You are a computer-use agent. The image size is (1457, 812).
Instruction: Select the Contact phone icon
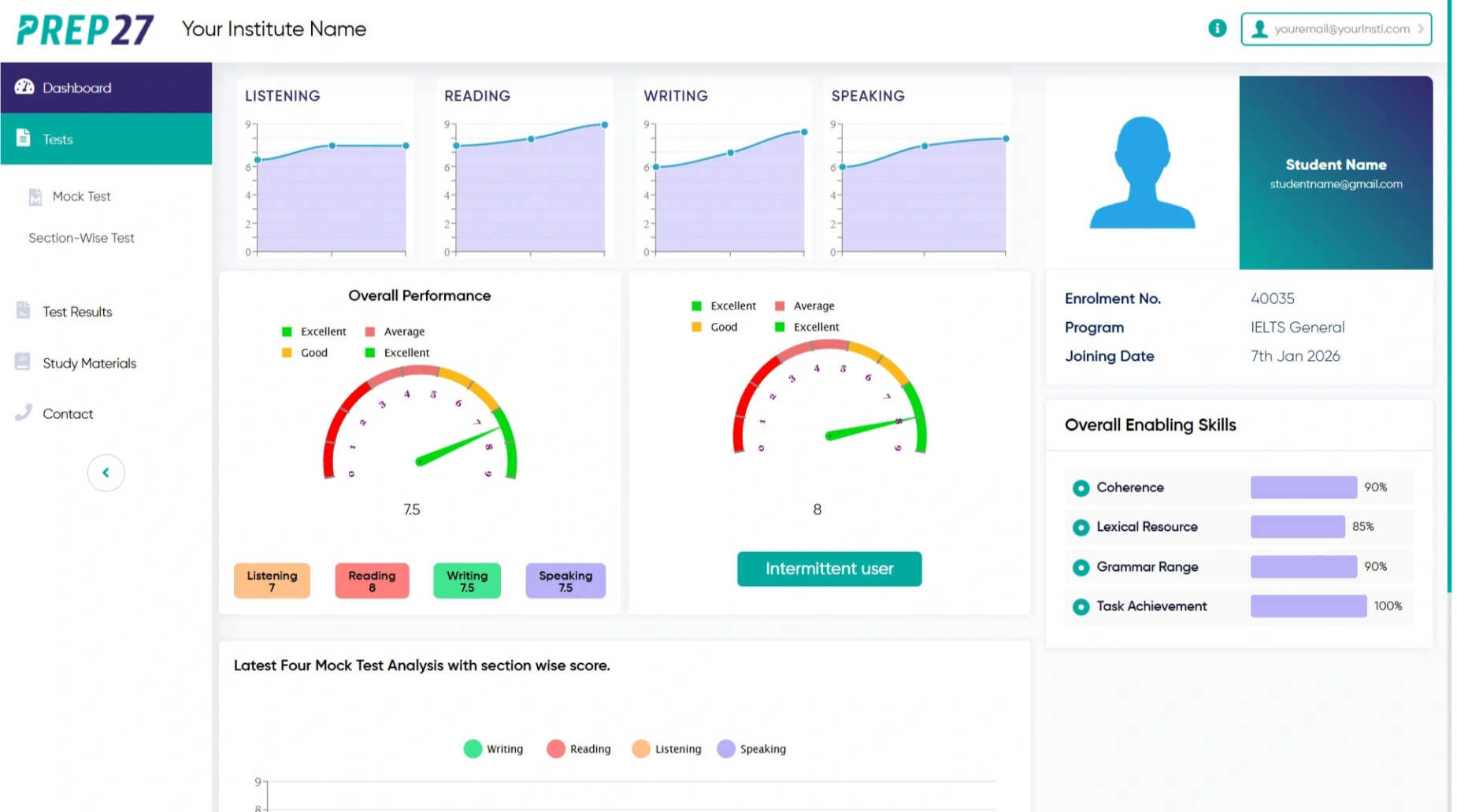(x=24, y=413)
